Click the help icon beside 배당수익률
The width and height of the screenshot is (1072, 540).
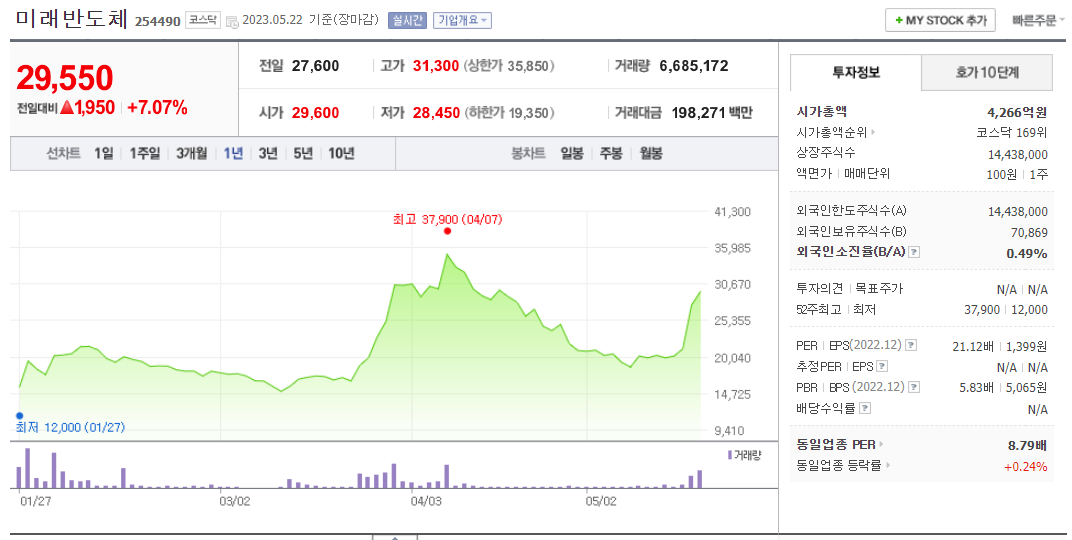click(865, 408)
